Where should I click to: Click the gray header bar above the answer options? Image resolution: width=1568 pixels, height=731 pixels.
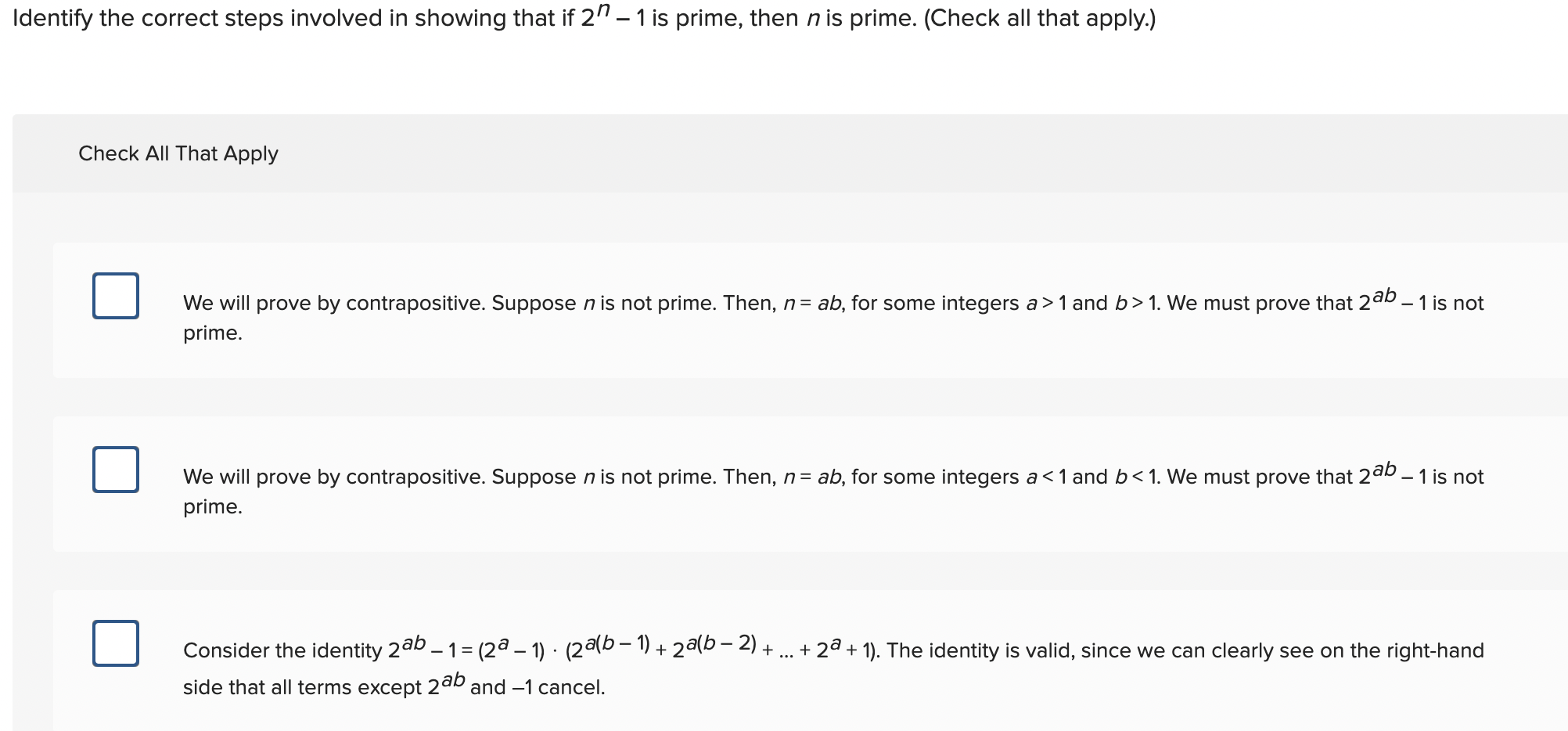[x=782, y=153]
